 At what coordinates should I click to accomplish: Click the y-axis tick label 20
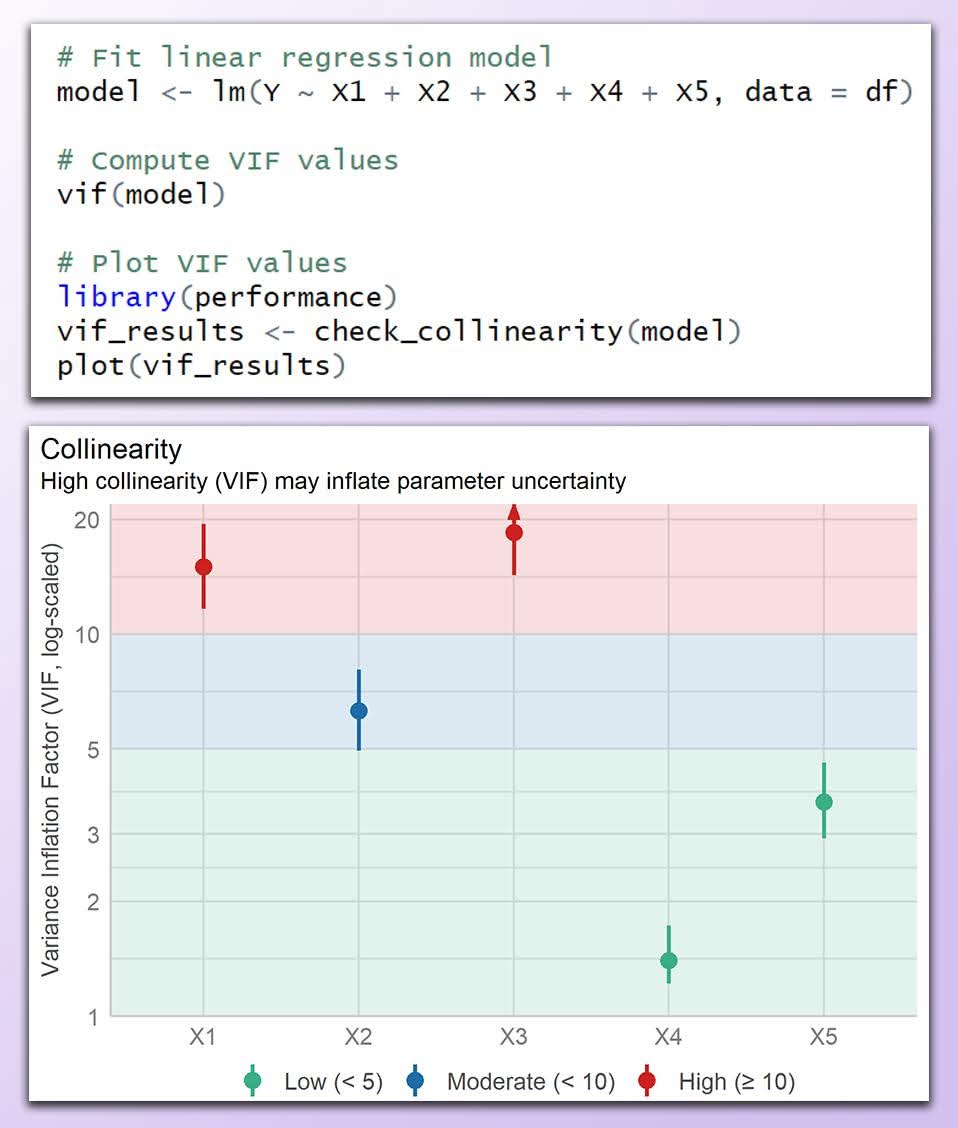(86, 520)
